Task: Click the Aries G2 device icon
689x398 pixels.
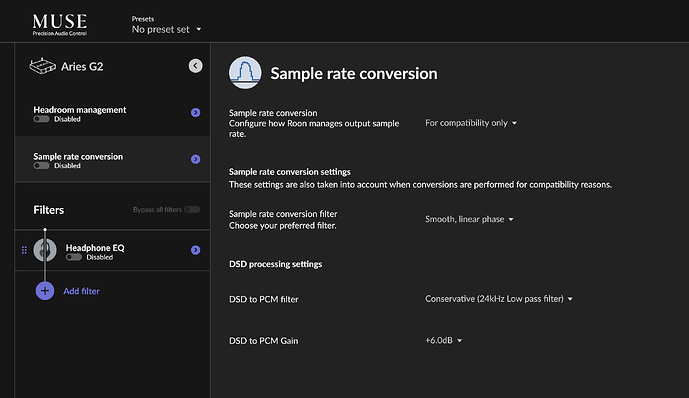Action: tap(42, 66)
